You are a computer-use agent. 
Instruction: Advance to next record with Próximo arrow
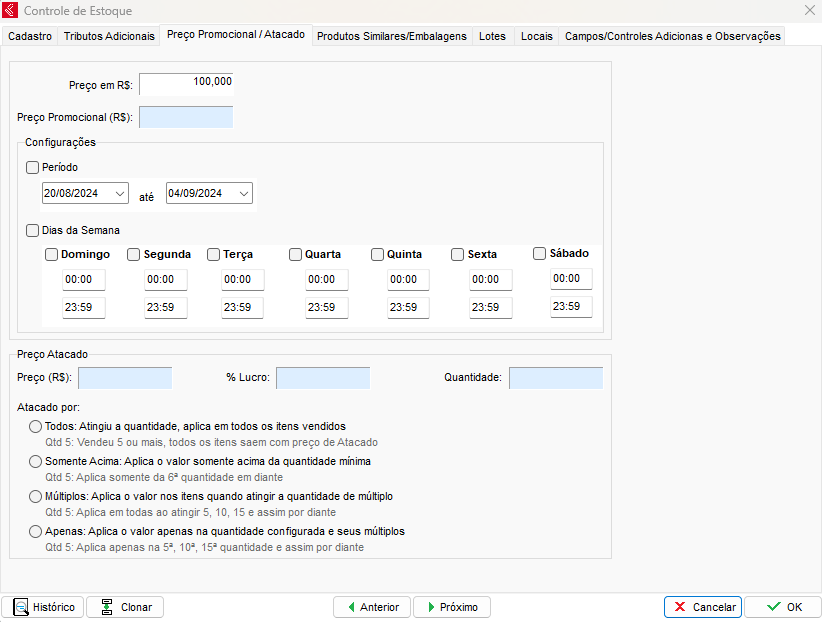coord(430,607)
